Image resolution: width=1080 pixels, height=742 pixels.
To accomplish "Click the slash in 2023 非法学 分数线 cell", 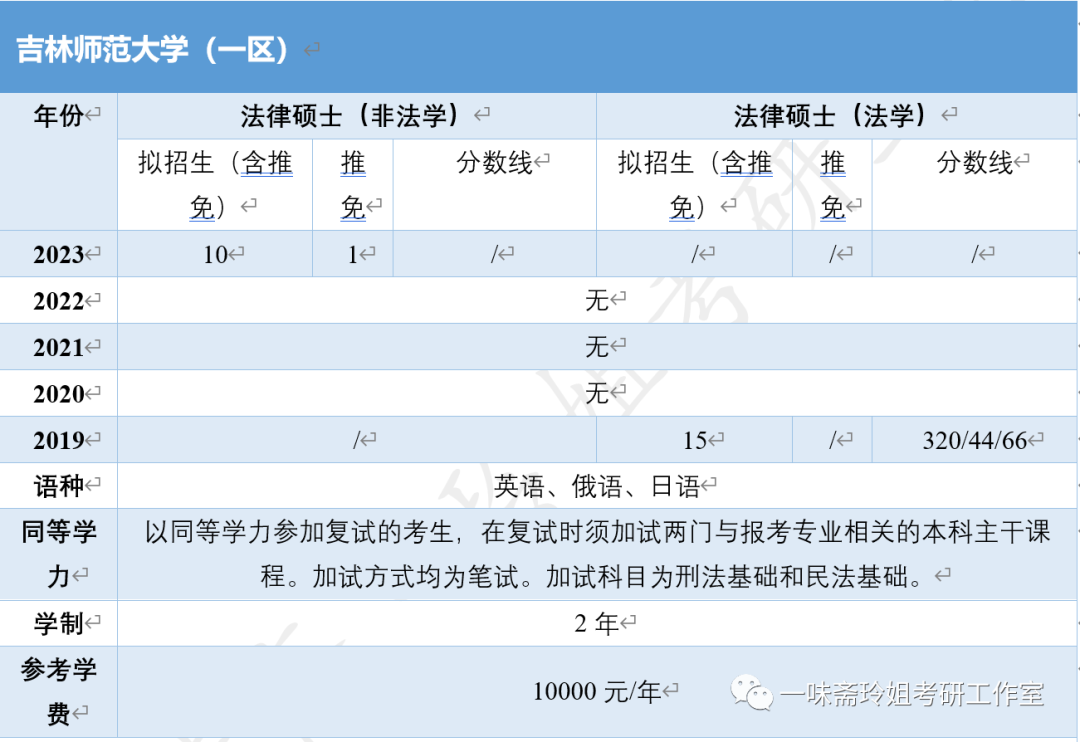I will (x=494, y=254).
